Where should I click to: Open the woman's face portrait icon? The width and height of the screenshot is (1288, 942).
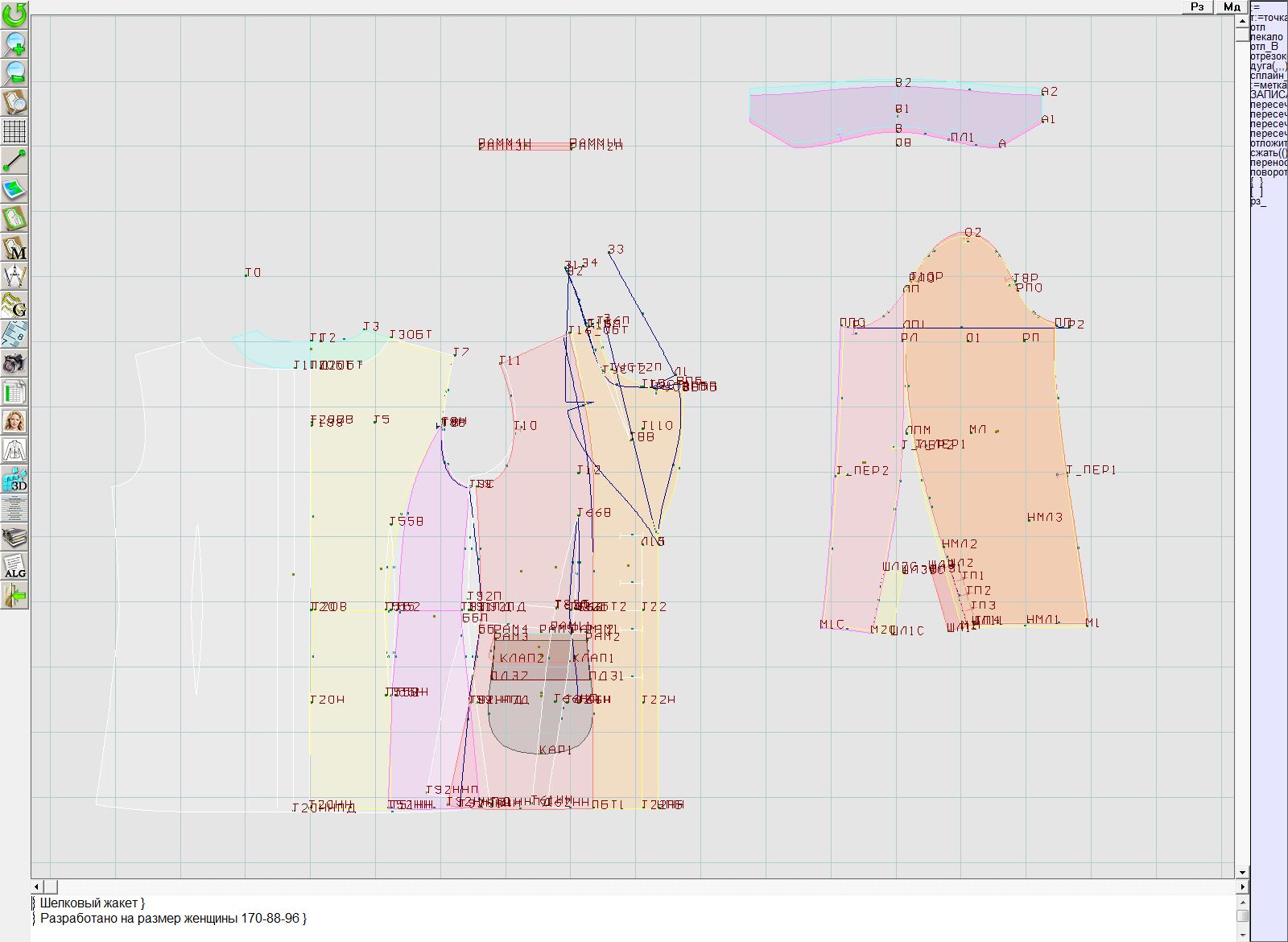pyautogui.click(x=14, y=421)
